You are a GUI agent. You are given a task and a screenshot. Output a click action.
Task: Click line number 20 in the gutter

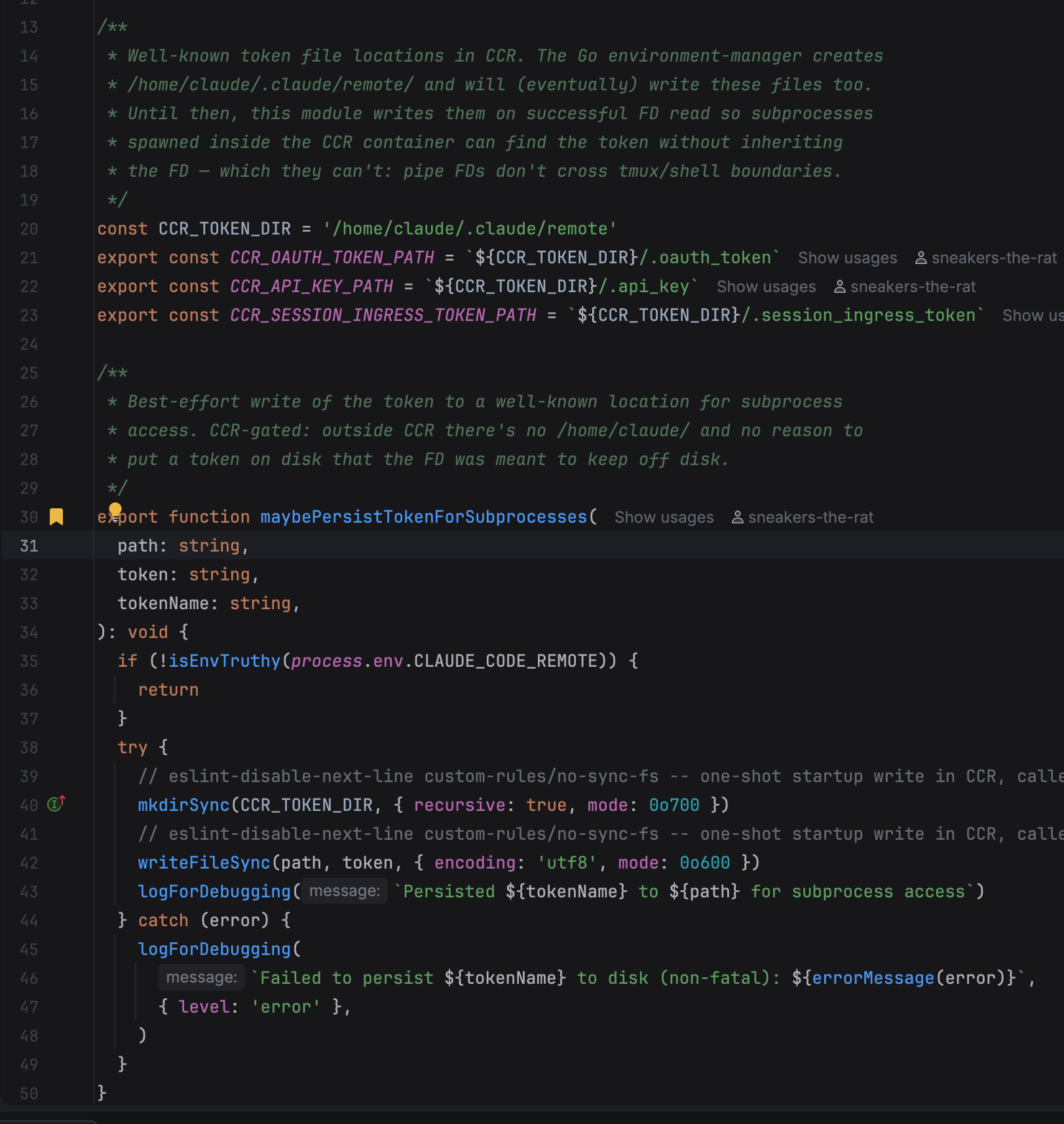pos(29,229)
